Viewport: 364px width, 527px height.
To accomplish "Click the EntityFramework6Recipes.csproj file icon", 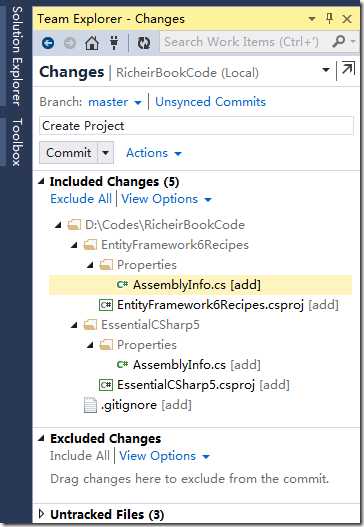I will [x=106, y=305].
